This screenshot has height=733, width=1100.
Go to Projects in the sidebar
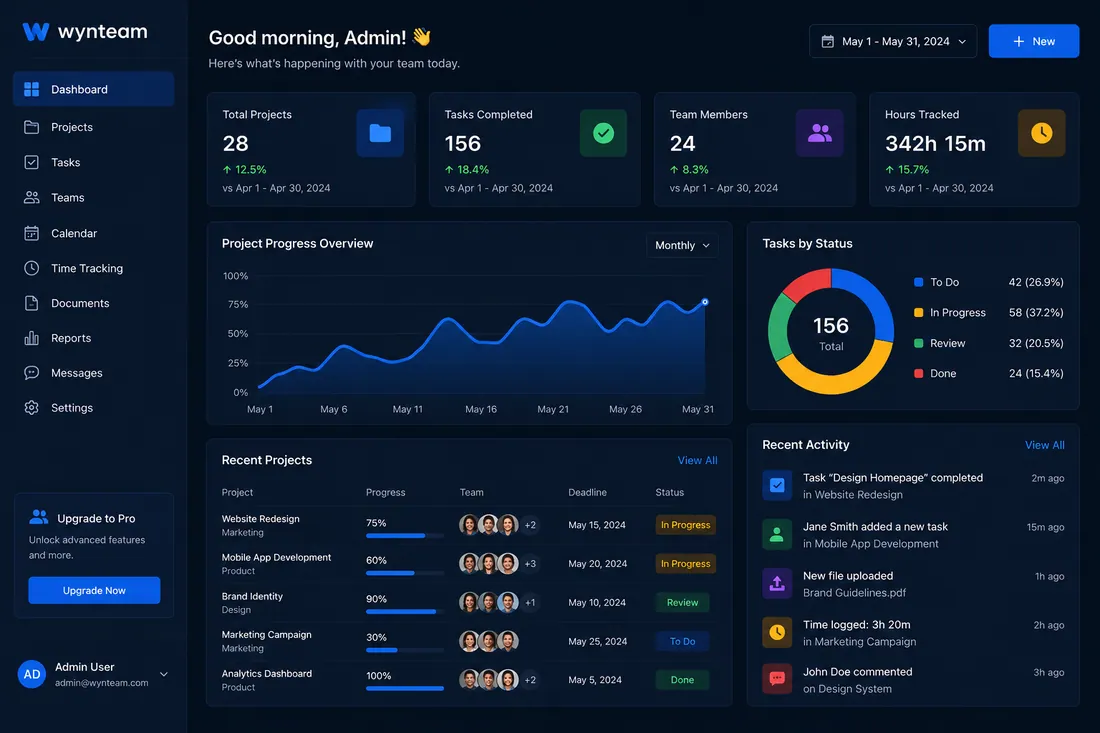pyautogui.click(x=93, y=127)
